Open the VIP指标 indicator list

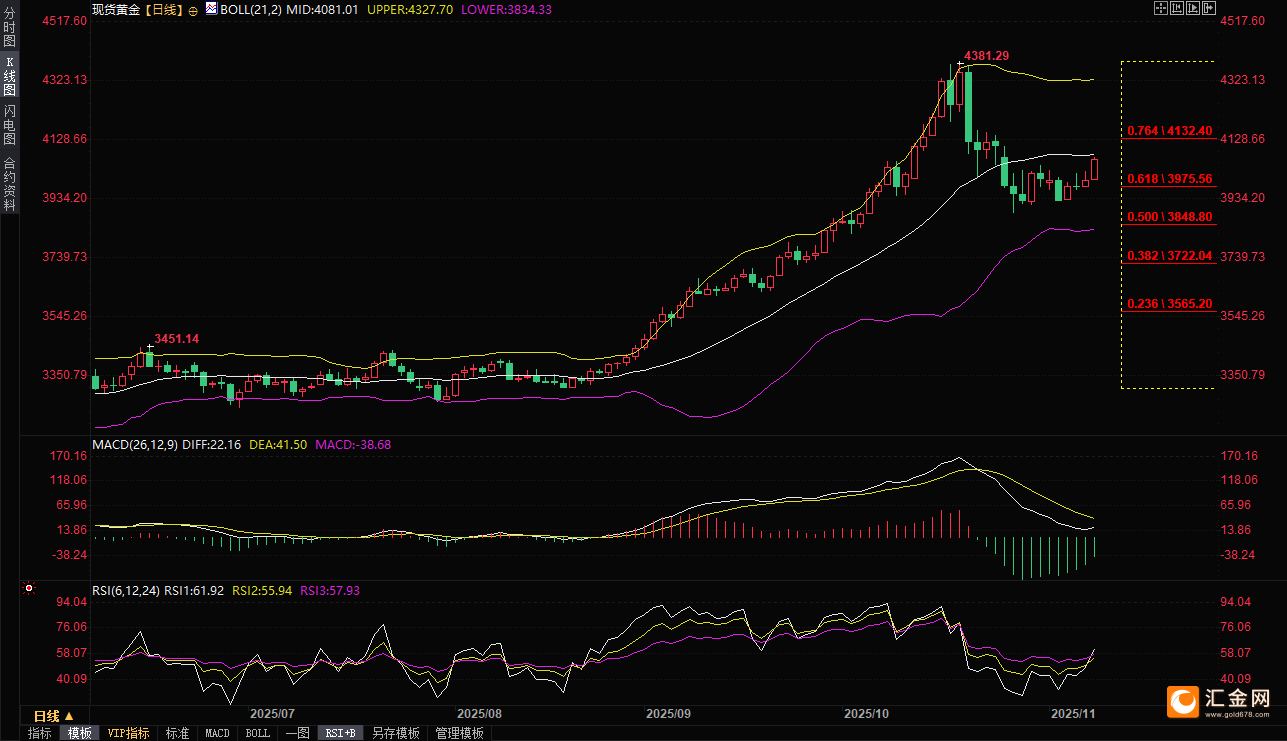click(x=128, y=733)
